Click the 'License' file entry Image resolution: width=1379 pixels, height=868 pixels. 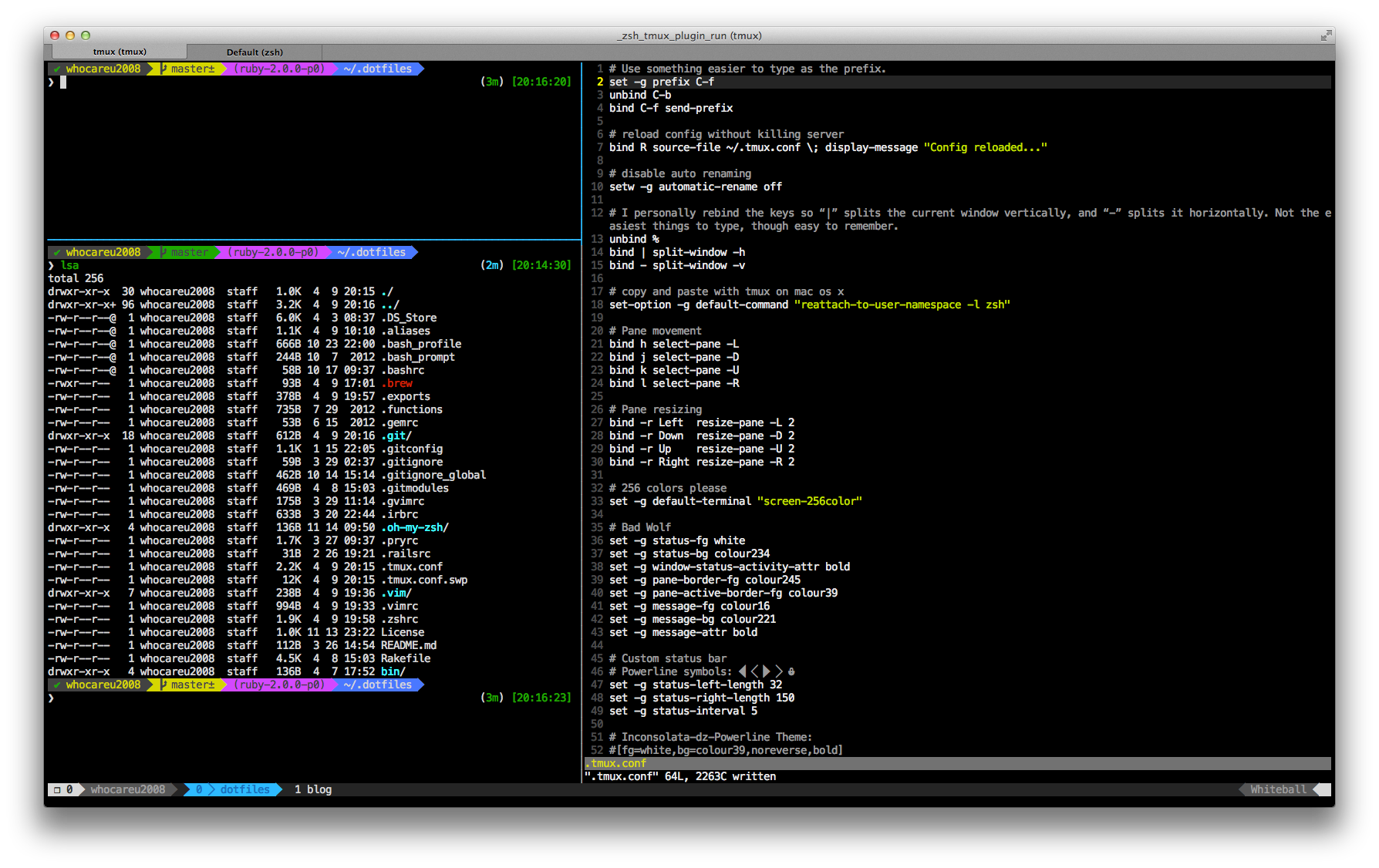click(x=403, y=632)
